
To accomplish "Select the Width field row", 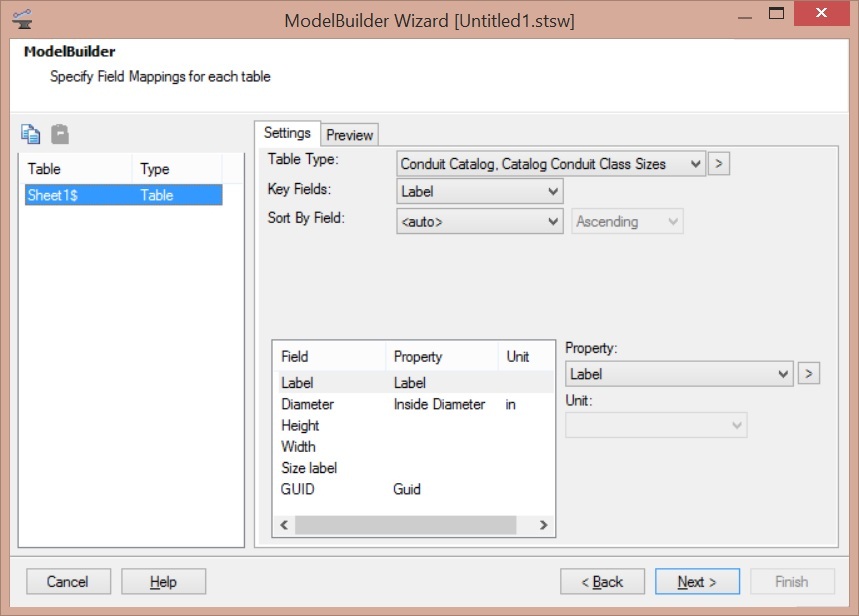I will pyautogui.click(x=416, y=447).
